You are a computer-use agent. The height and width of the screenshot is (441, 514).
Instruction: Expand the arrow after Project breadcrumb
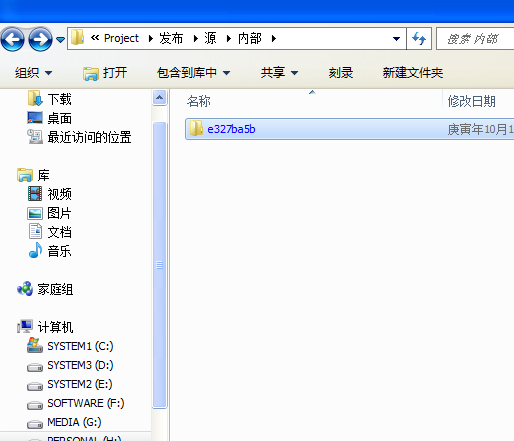150,39
